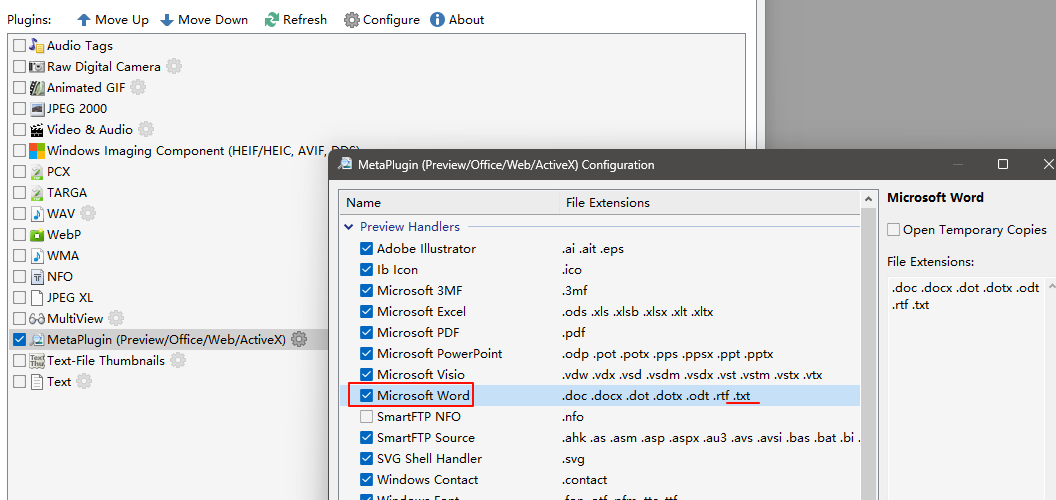Image resolution: width=1056 pixels, height=500 pixels.
Task: Select the Ib Icon row
Action: click(x=601, y=270)
